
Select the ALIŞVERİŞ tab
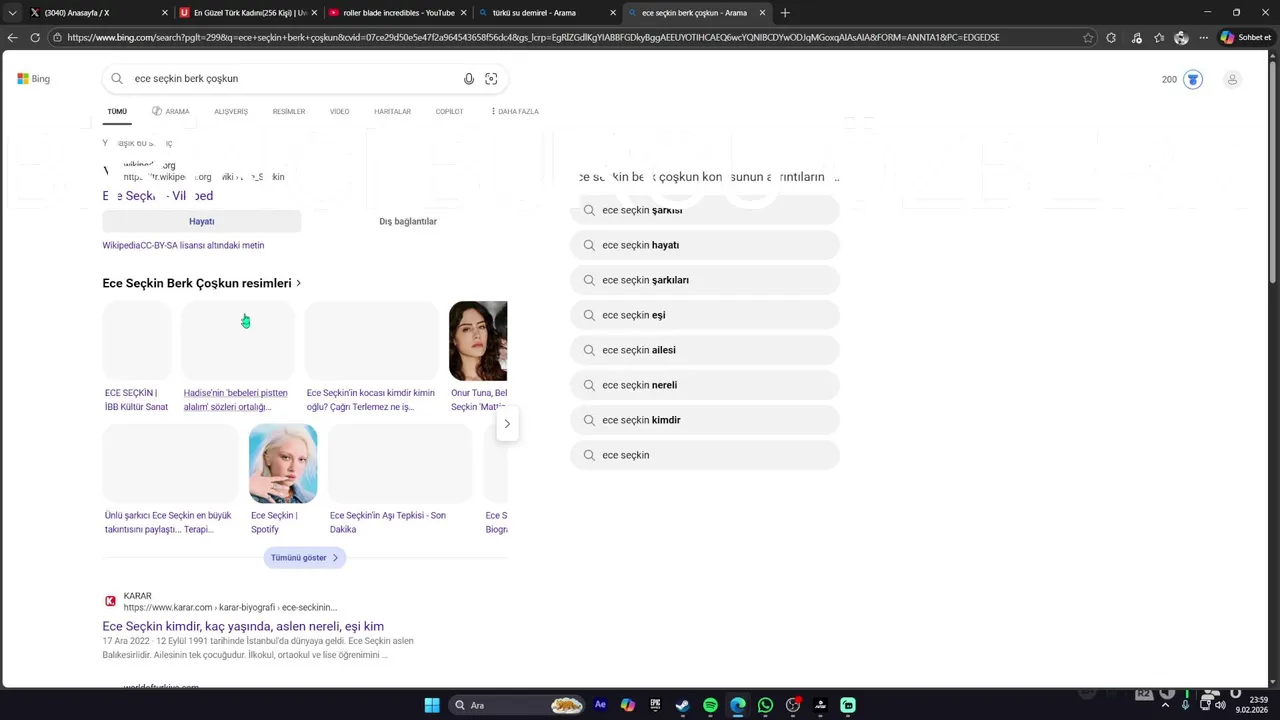(x=231, y=112)
